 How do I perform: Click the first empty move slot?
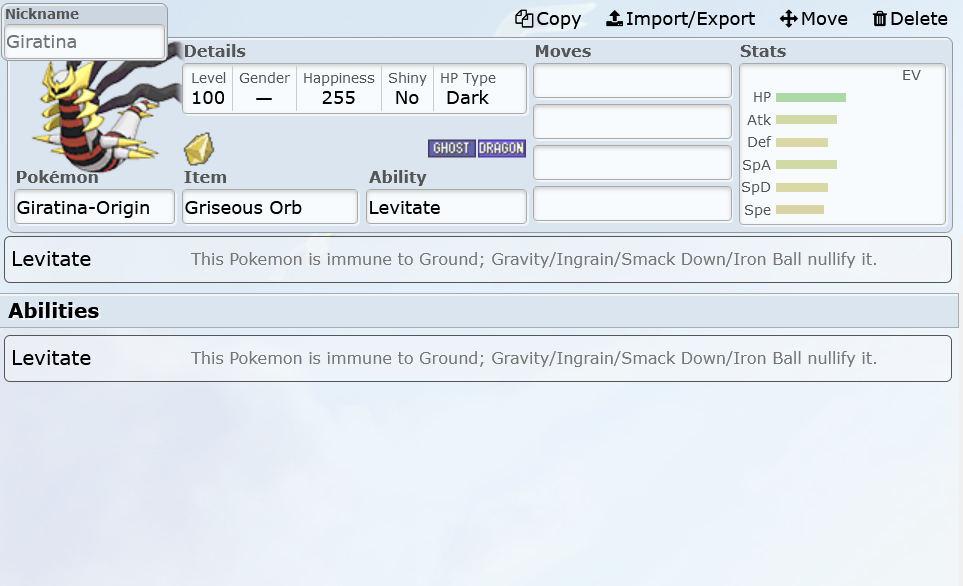click(632, 80)
